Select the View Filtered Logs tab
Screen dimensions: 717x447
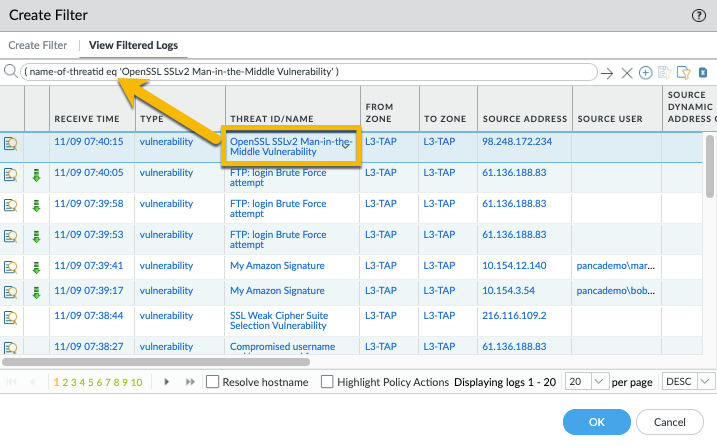coord(131,45)
